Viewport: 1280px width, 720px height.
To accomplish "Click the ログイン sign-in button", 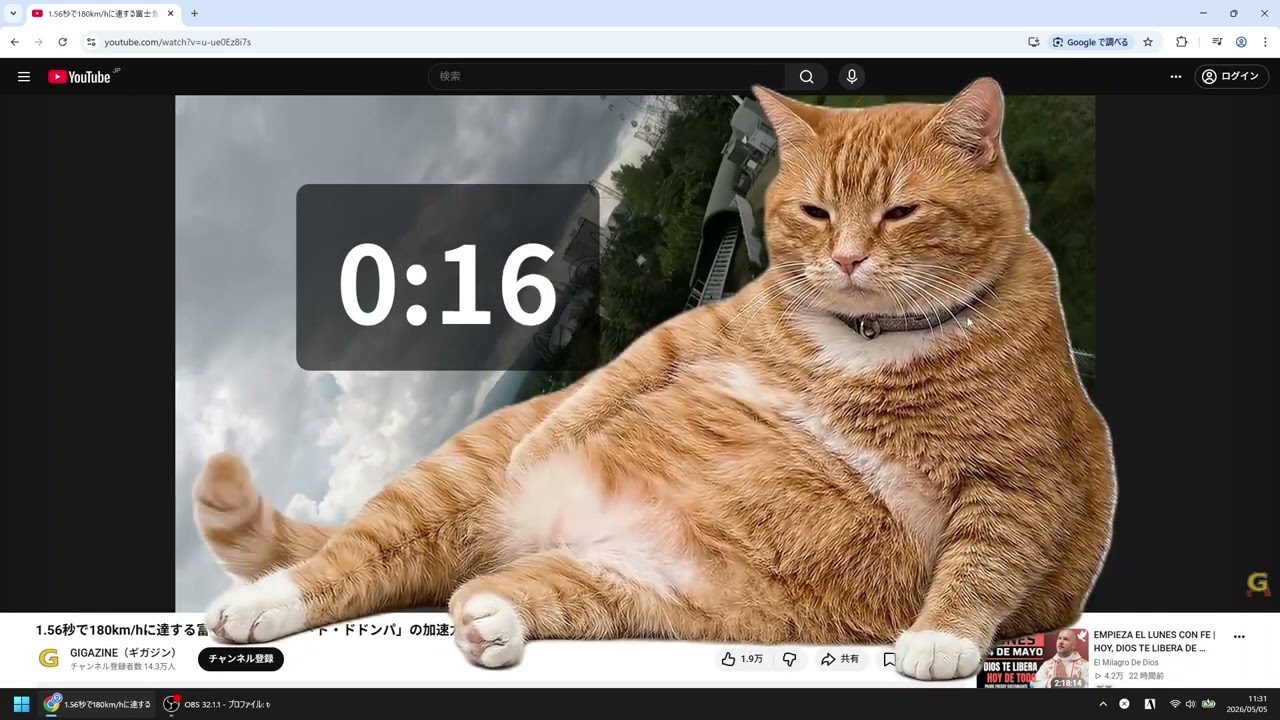I will [1231, 77].
